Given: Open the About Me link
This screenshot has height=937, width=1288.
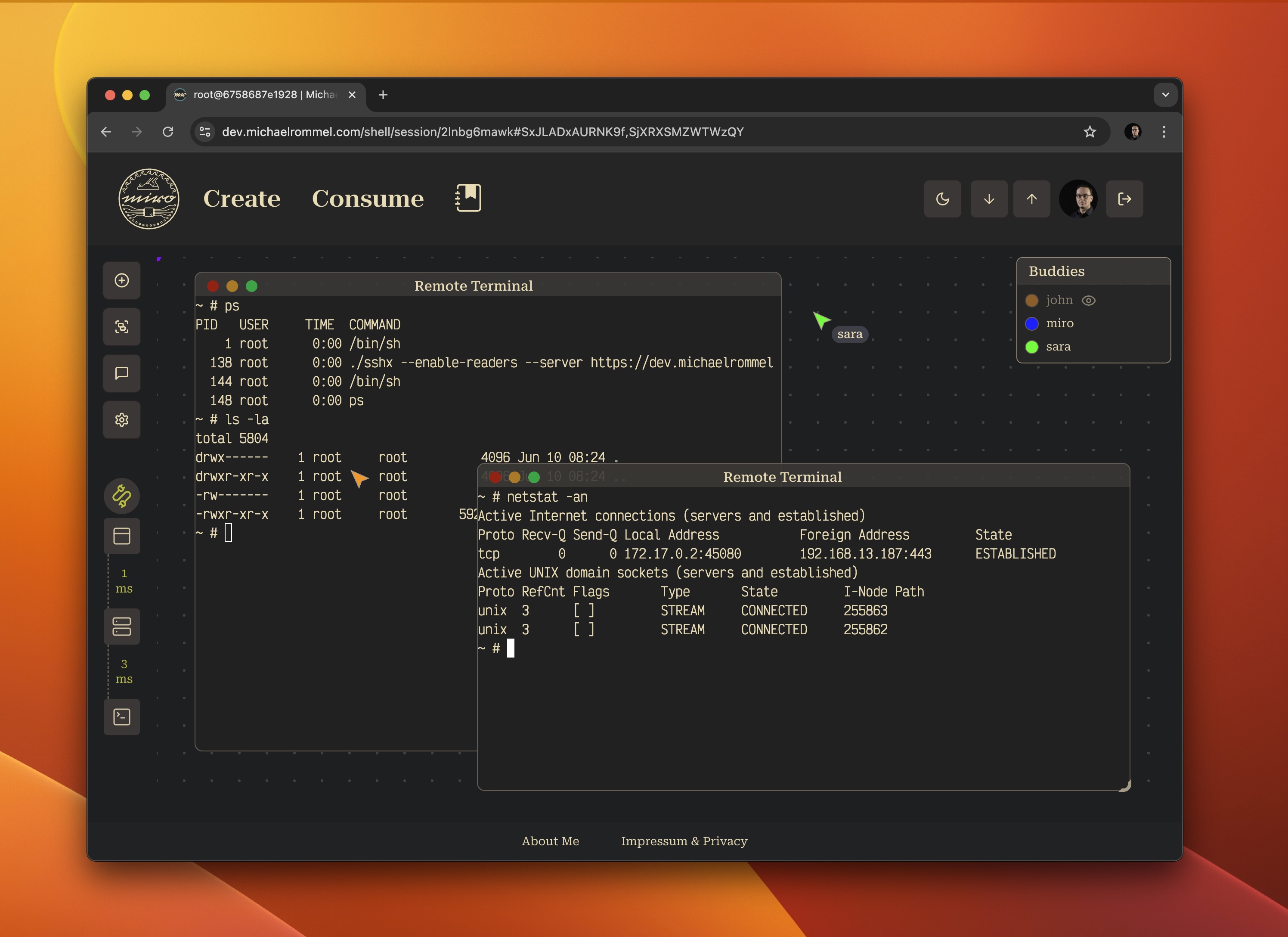Looking at the screenshot, I should (550, 841).
